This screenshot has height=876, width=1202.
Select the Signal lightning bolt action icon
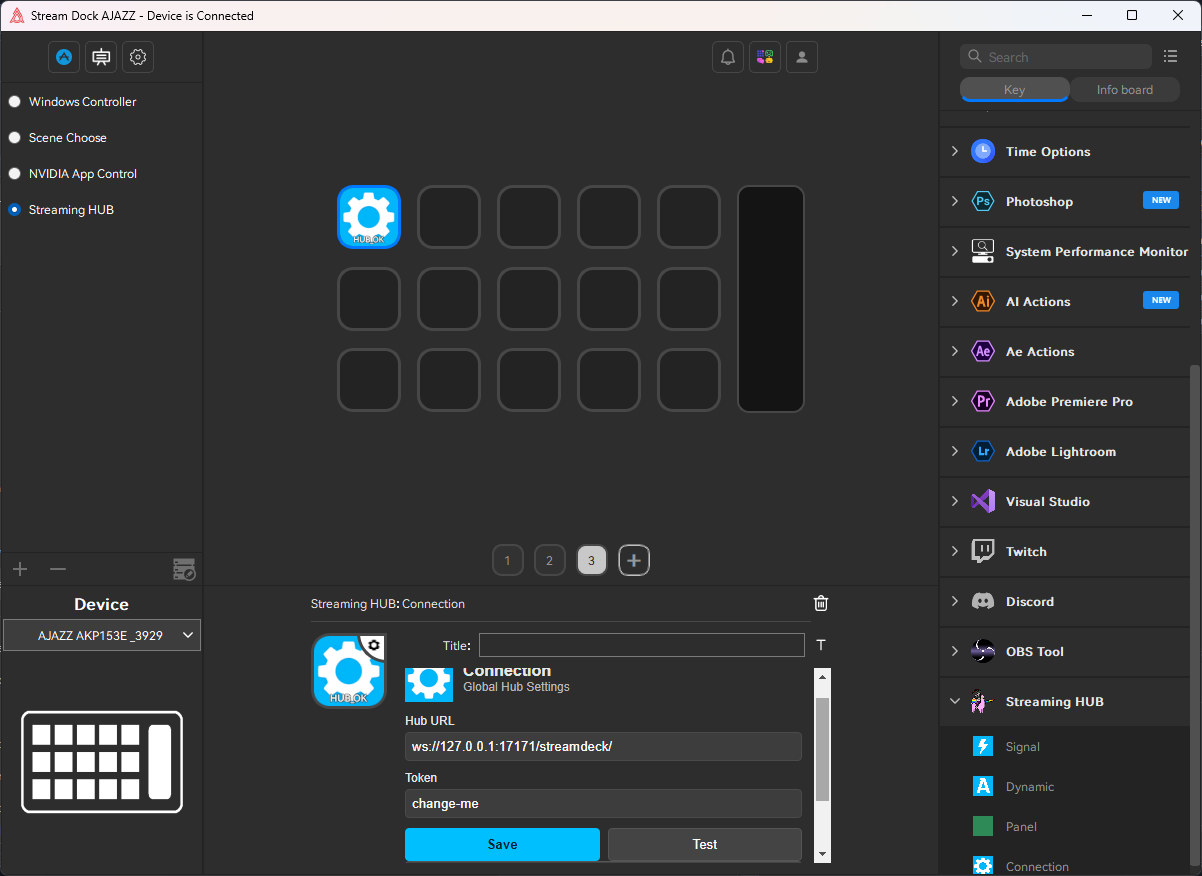point(983,746)
